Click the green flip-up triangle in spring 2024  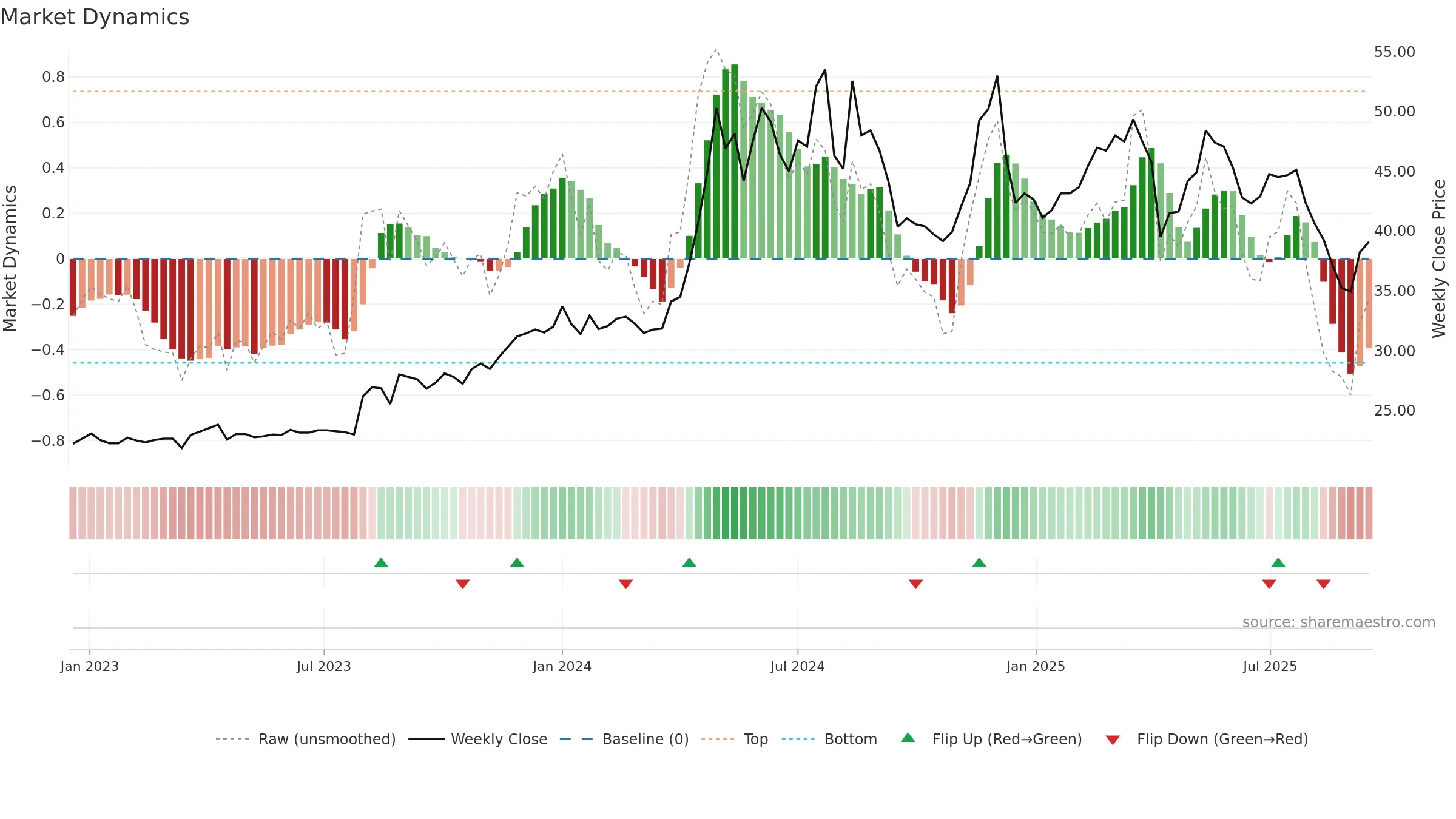coord(689,563)
